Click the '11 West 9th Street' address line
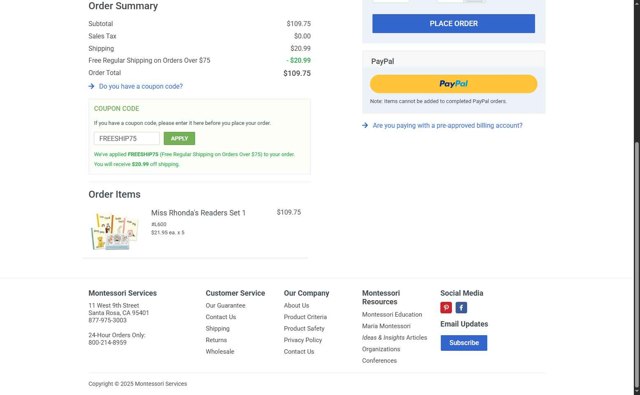The width and height of the screenshot is (640, 395). click(113, 306)
